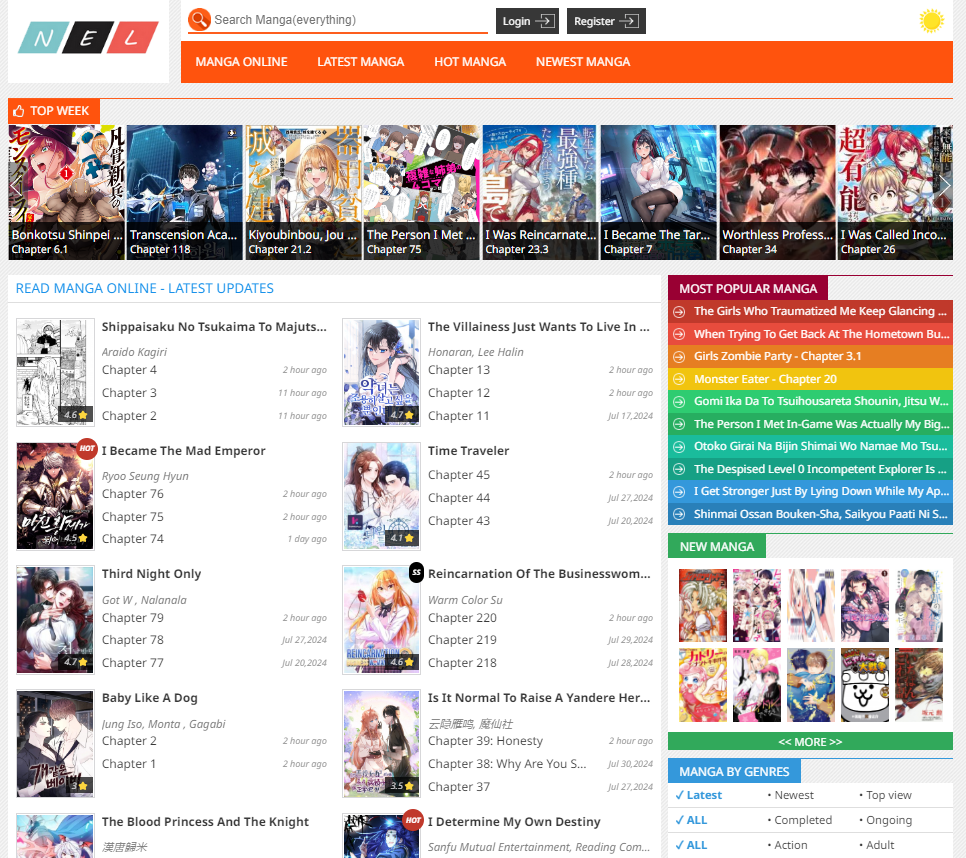Image resolution: width=966 pixels, height=858 pixels.
Task: Click the Top Week thumbs-up icon
Action: click(18, 111)
